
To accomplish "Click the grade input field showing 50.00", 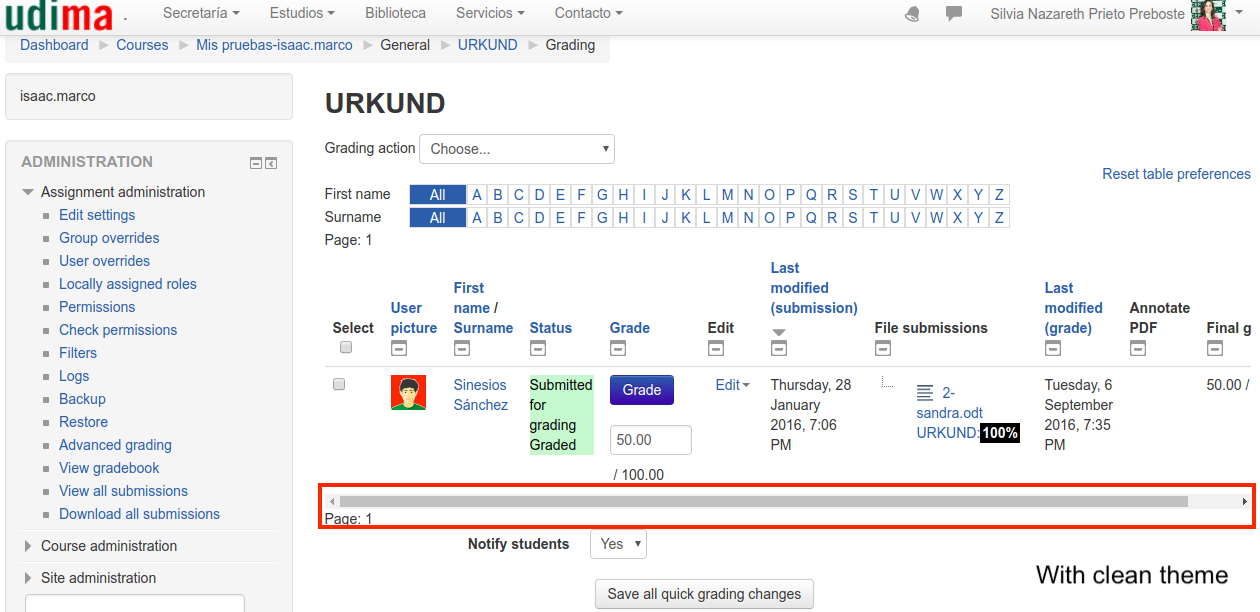I will point(651,440).
